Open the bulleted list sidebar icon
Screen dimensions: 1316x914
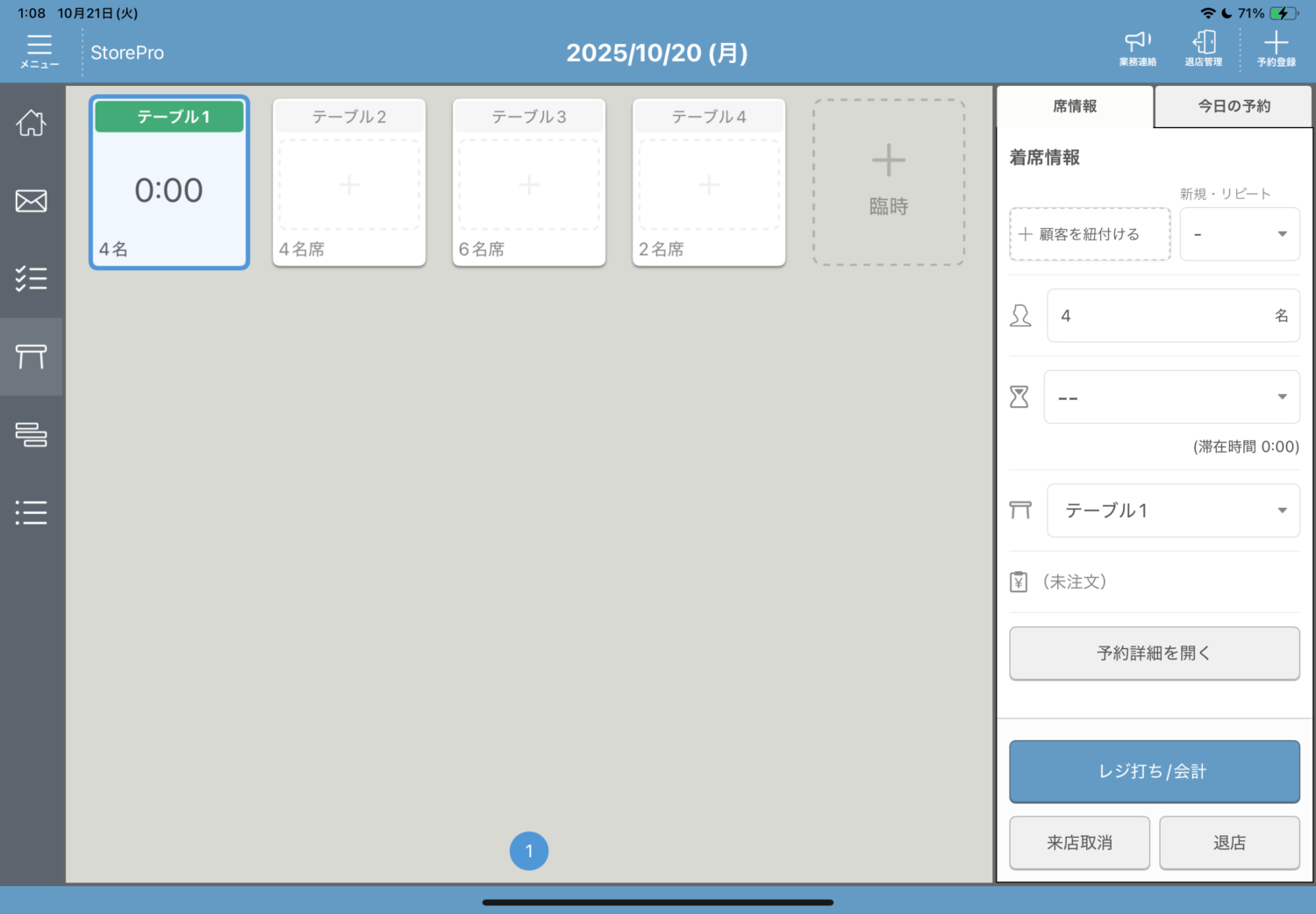(x=32, y=512)
